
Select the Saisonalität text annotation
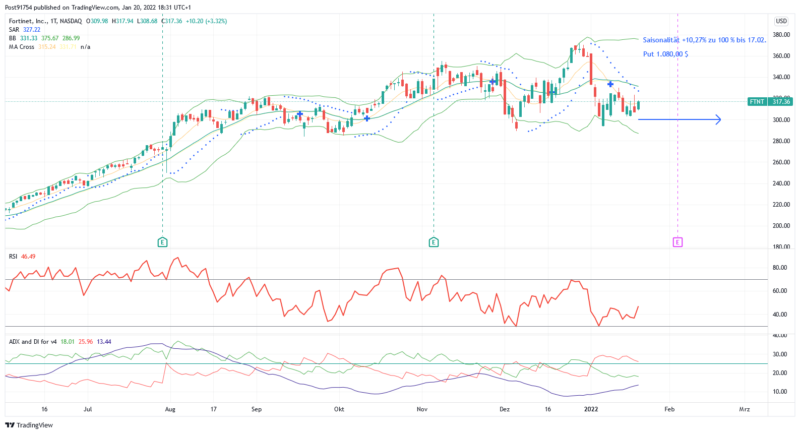[x=705, y=38]
